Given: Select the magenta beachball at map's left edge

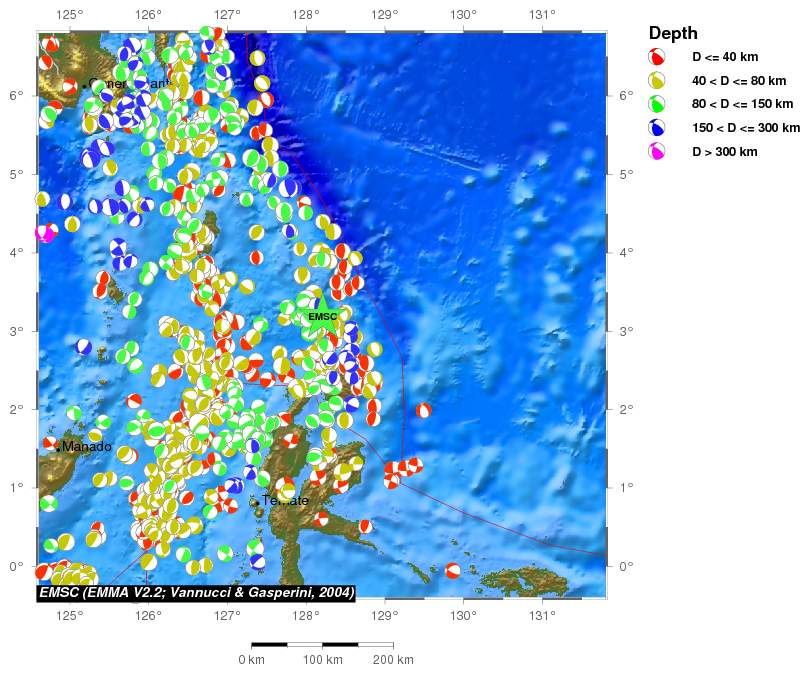Looking at the screenshot, I should click(44, 233).
